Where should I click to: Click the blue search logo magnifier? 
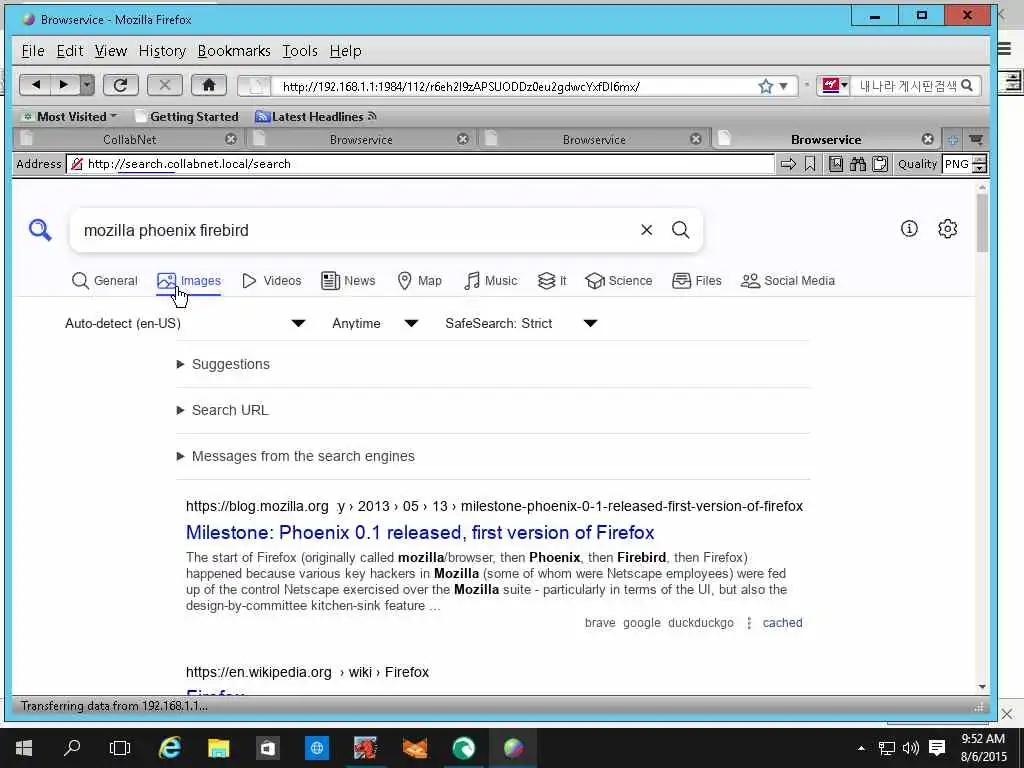(x=40, y=230)
